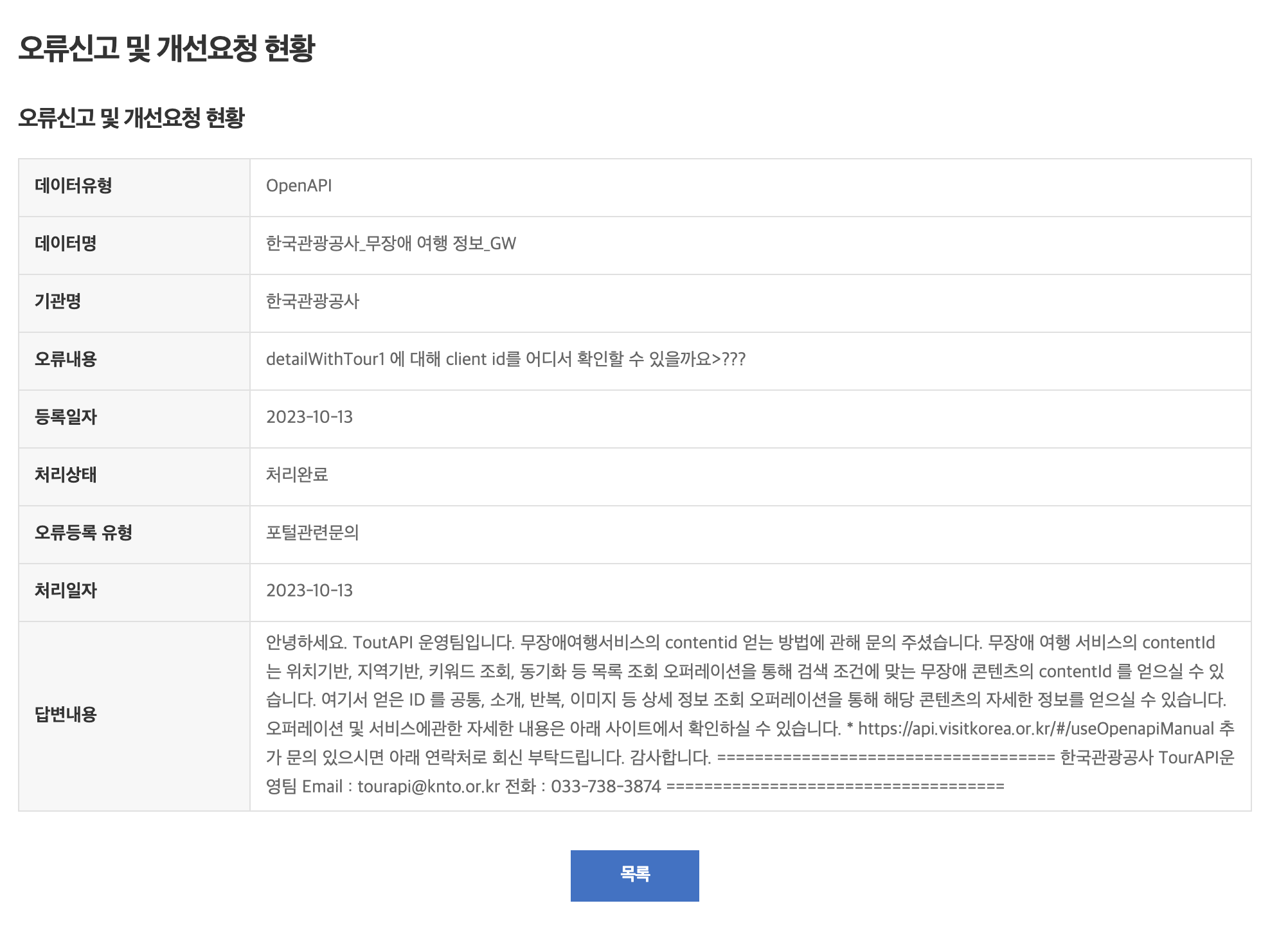Click the 등록일자 label cell

pos(134,419)
